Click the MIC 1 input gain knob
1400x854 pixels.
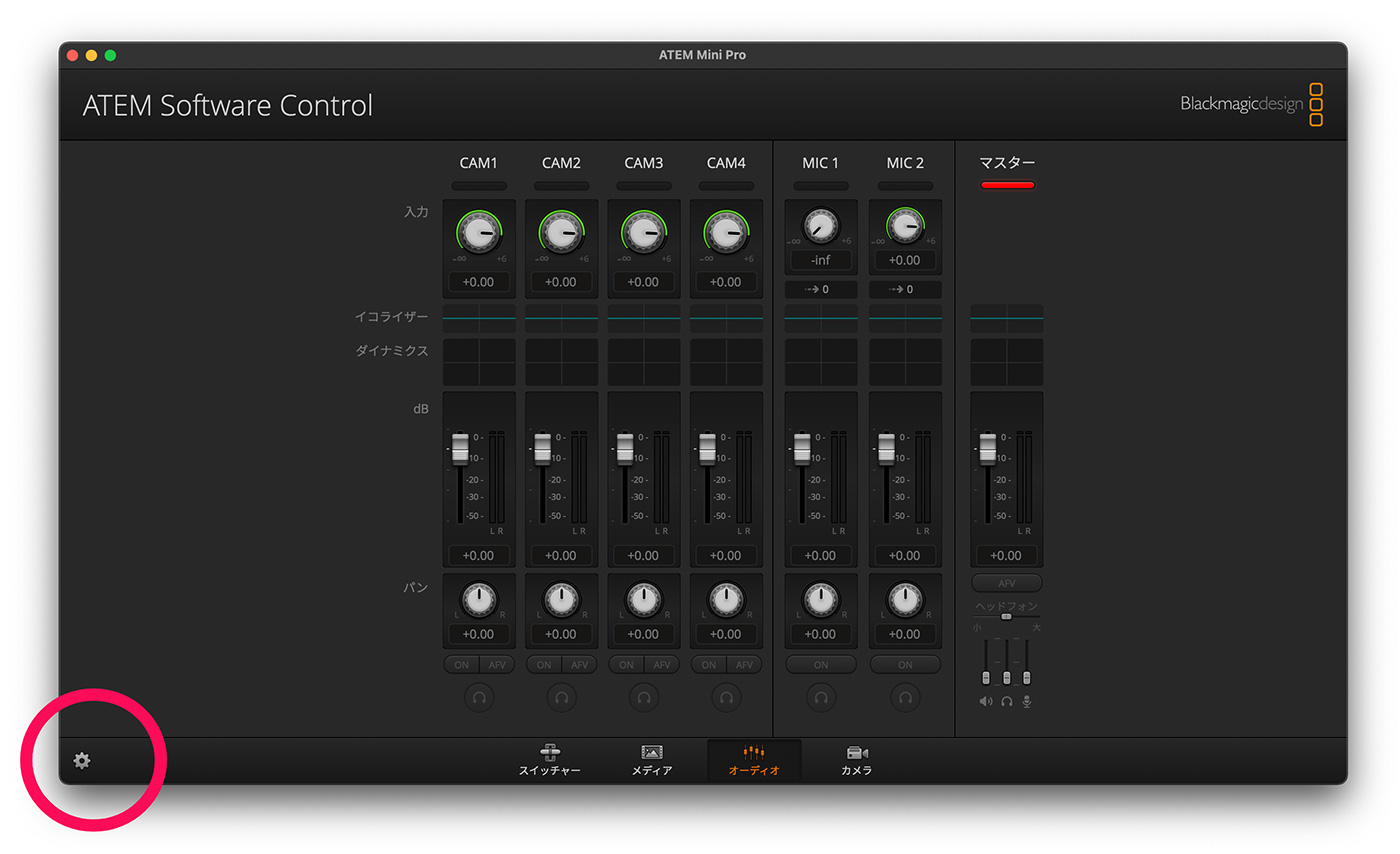coord(821,226)
